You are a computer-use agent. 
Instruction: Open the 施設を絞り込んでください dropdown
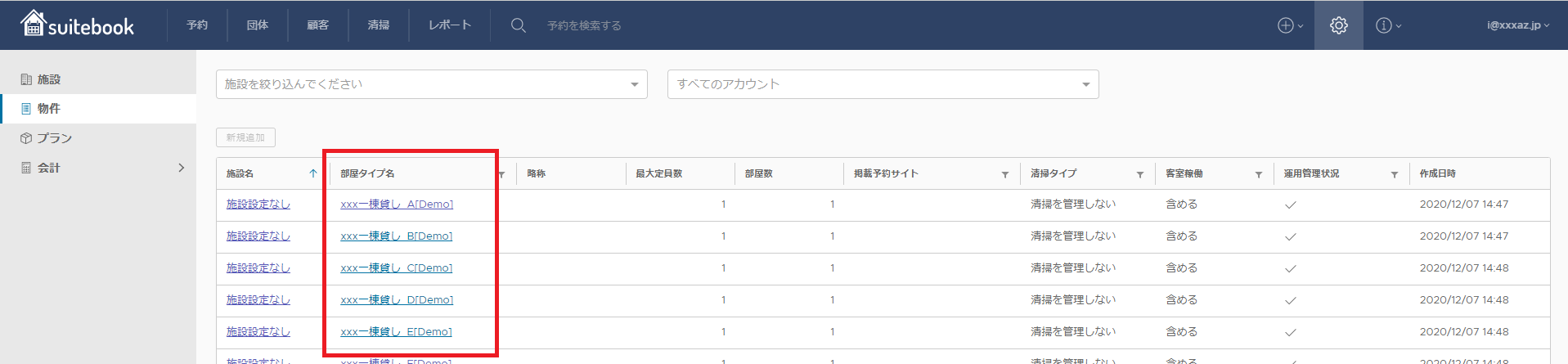[x=431, y=84]
